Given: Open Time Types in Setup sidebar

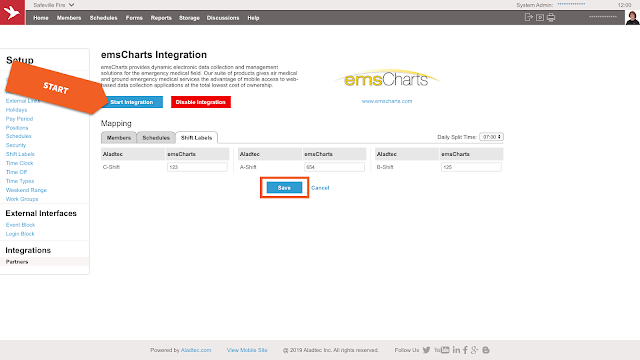Looking at the screenshot, I should pos(20,181).
